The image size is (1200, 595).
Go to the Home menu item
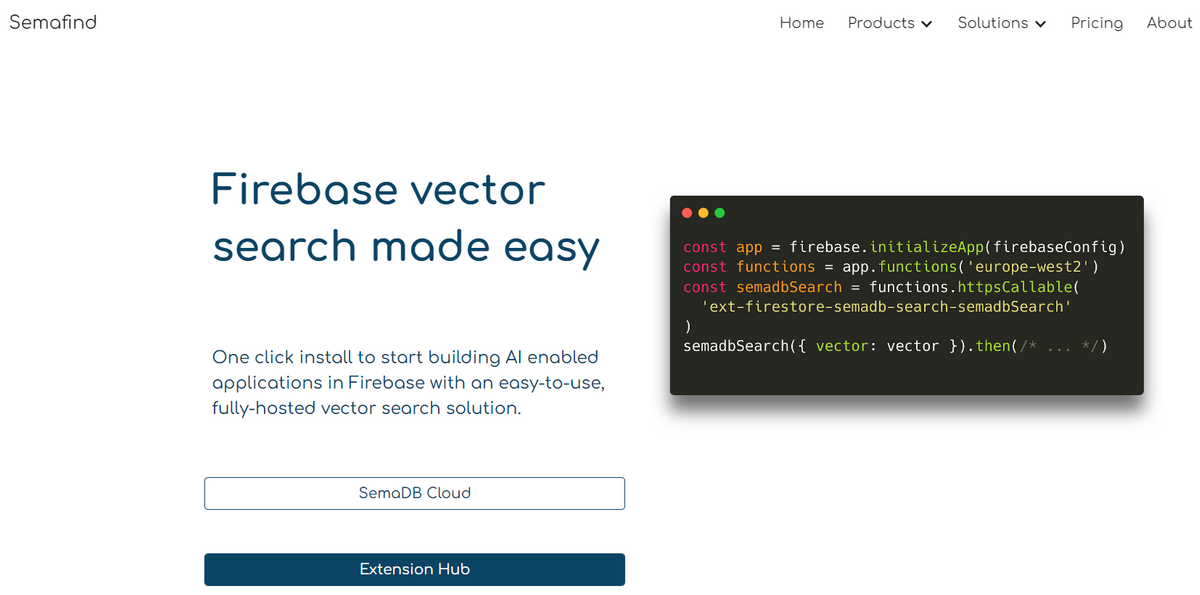click(801, 22)
